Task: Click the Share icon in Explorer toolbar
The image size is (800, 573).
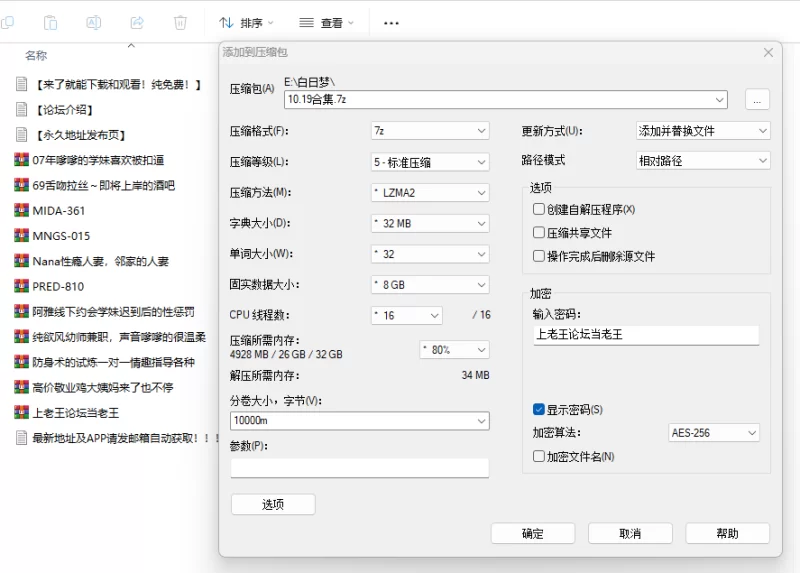Action: (137, 22)
